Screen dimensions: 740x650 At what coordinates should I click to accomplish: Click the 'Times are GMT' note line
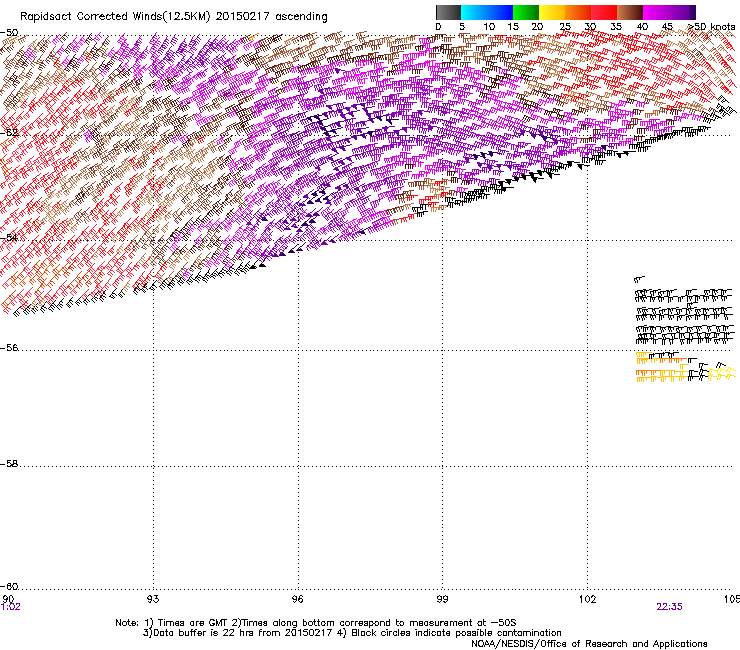[x=315, y=623]
